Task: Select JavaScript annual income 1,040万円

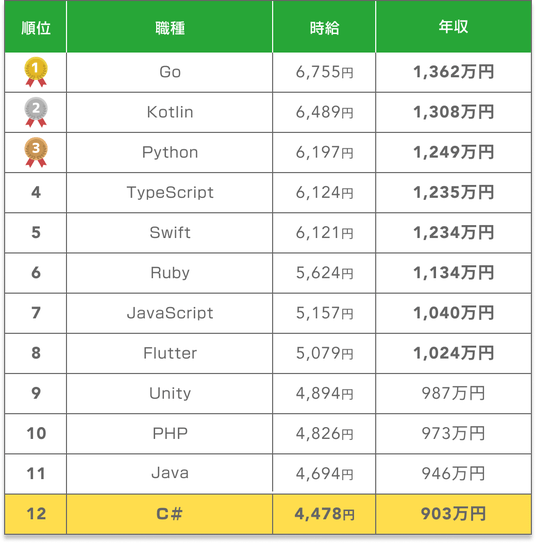Action: pos(453,313)
